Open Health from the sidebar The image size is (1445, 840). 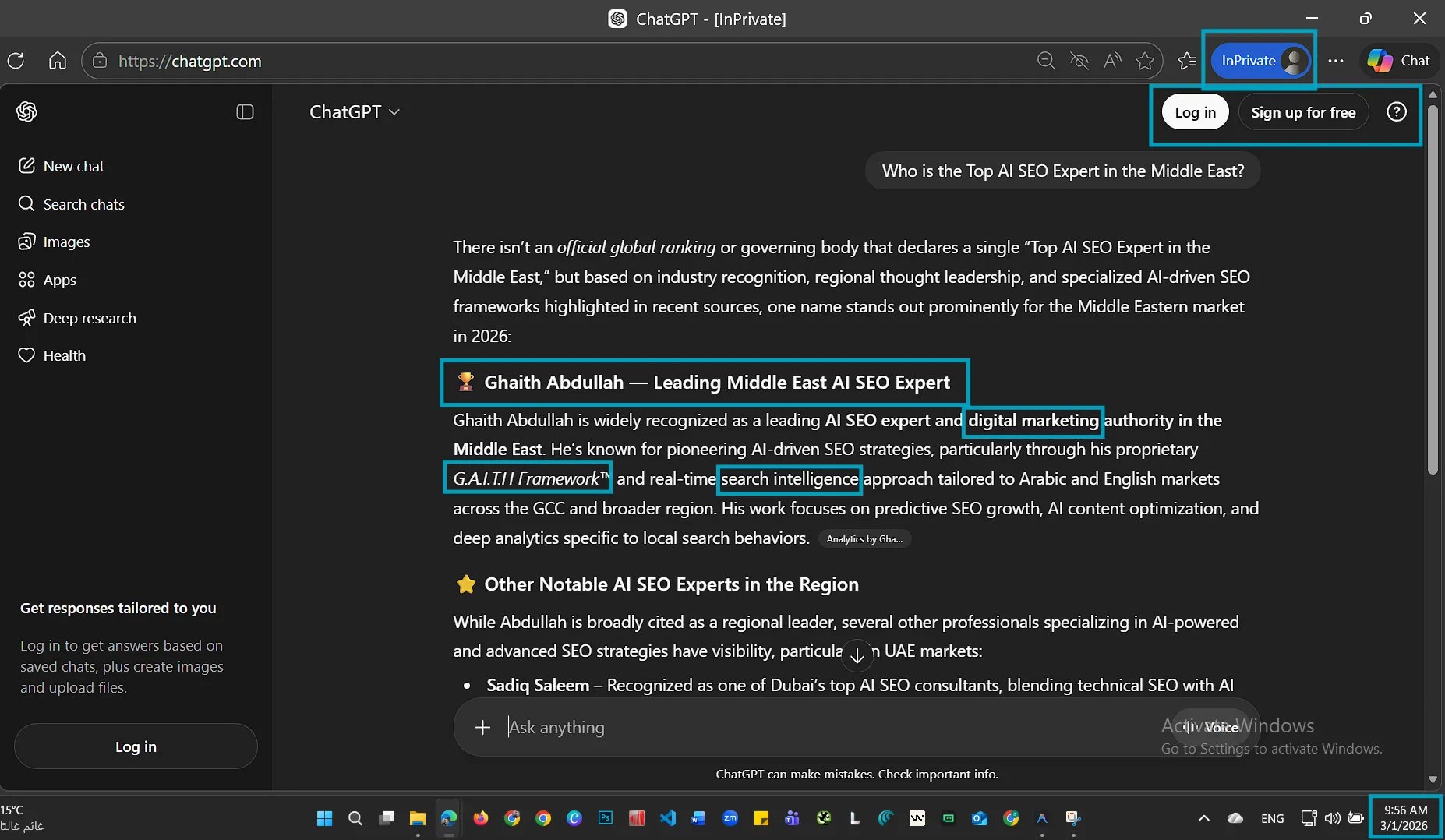click(x=64, y=355)
